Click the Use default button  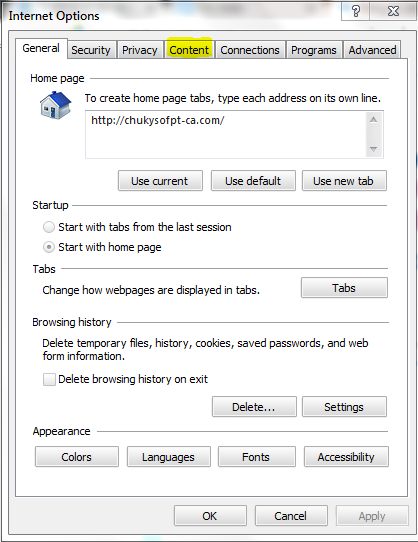[x=253, y=181]
